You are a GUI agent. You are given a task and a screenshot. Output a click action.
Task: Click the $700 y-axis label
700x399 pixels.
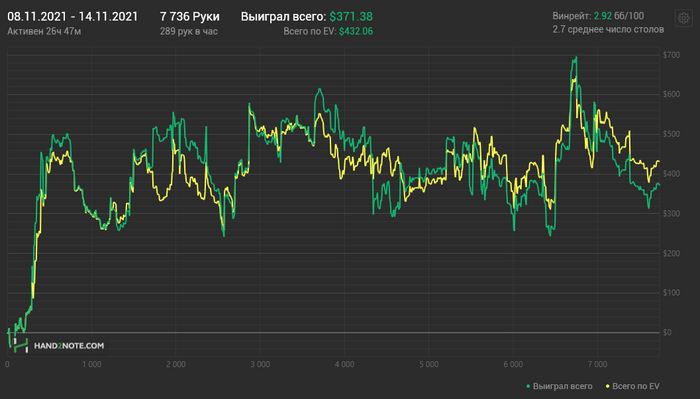click(x=671, y=55)
